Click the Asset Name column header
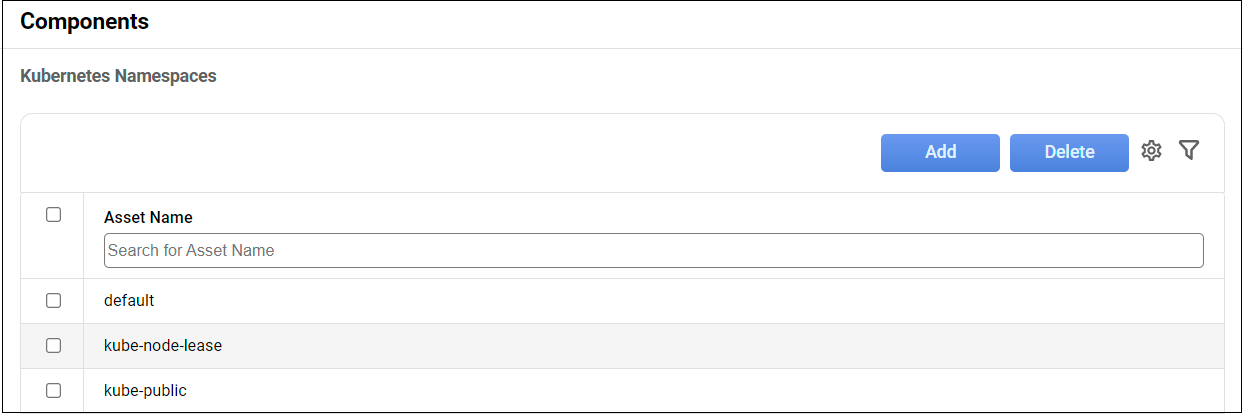The image size is (1243, 414). (148, 217)
